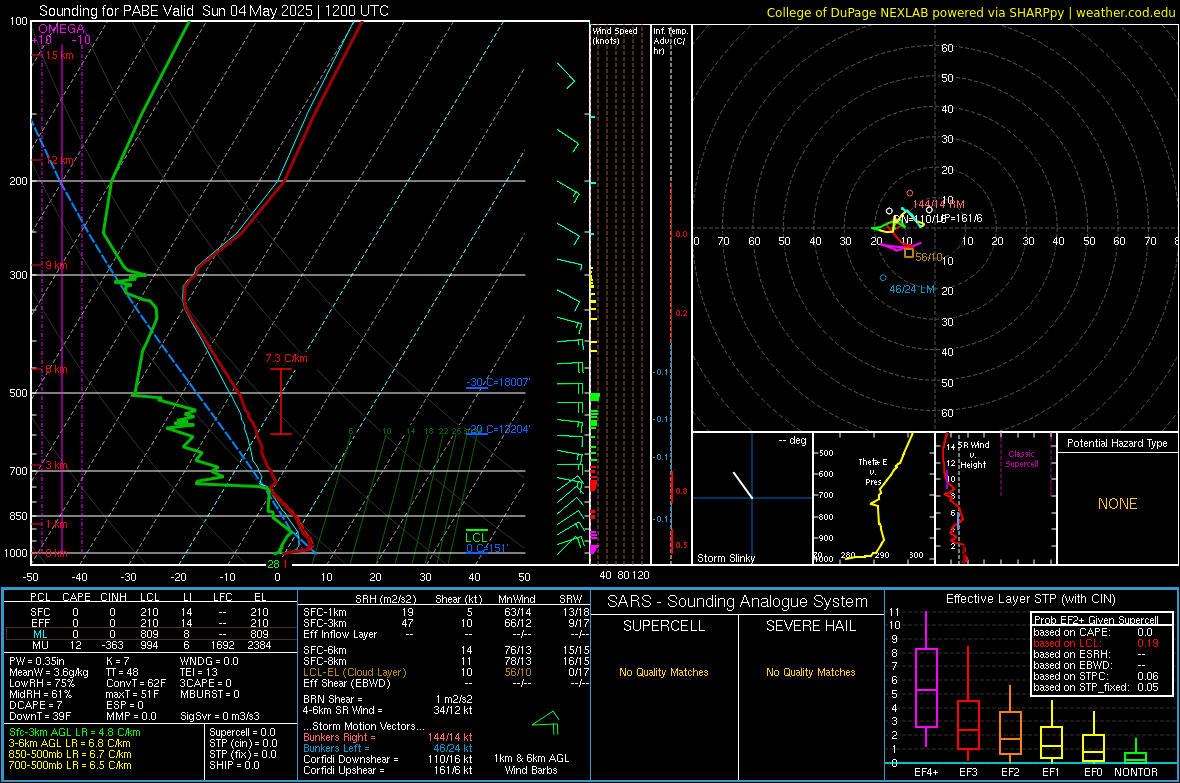Click the green wind barb above '1km & 6km AGL'
The width and height of the screenshot is (1180, 783).
click(x=546, y=721)
